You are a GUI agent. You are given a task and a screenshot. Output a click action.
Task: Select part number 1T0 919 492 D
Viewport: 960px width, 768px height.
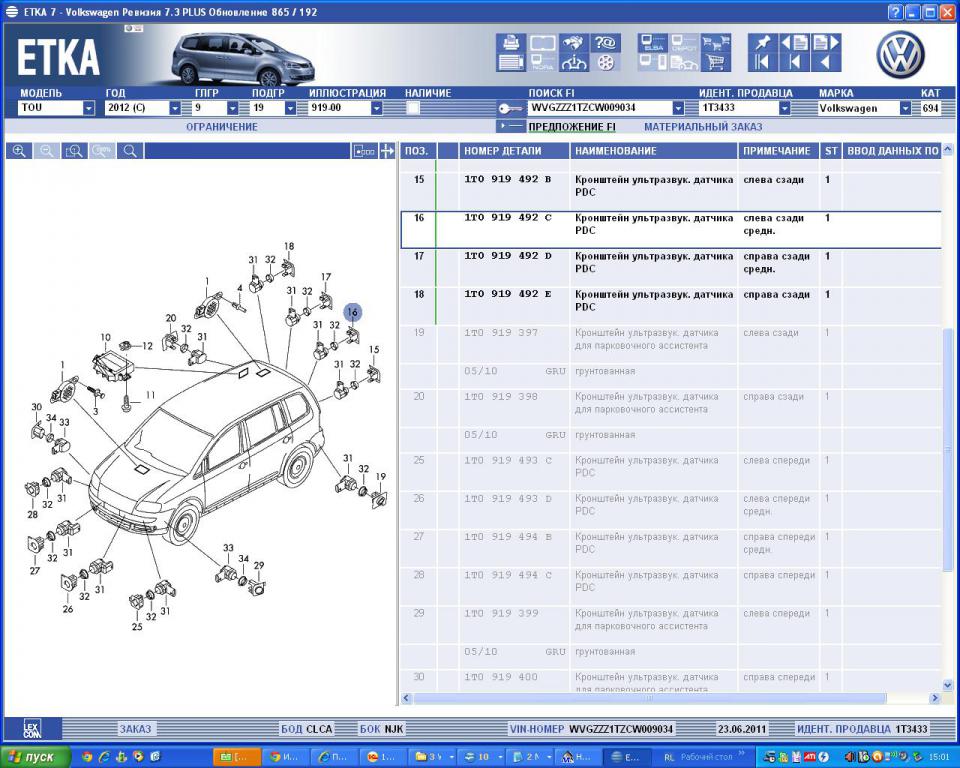click(508, 256)
